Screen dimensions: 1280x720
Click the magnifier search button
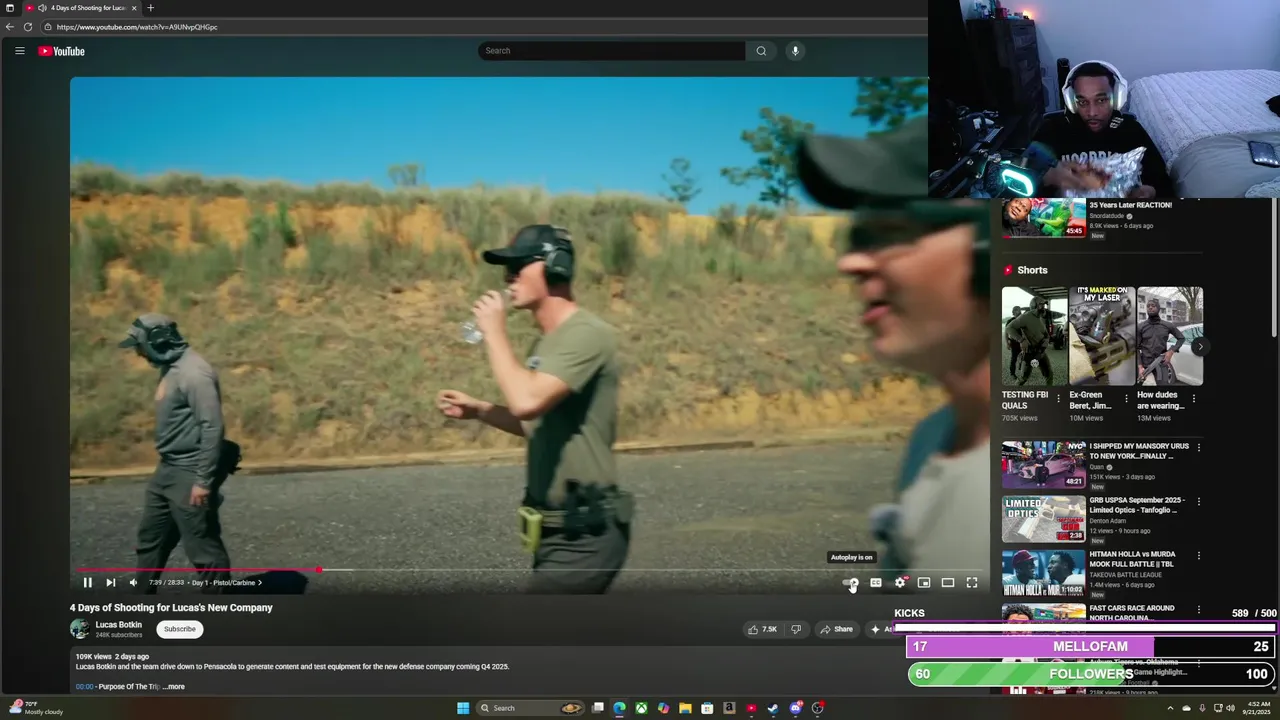click(x=761, y=51)
